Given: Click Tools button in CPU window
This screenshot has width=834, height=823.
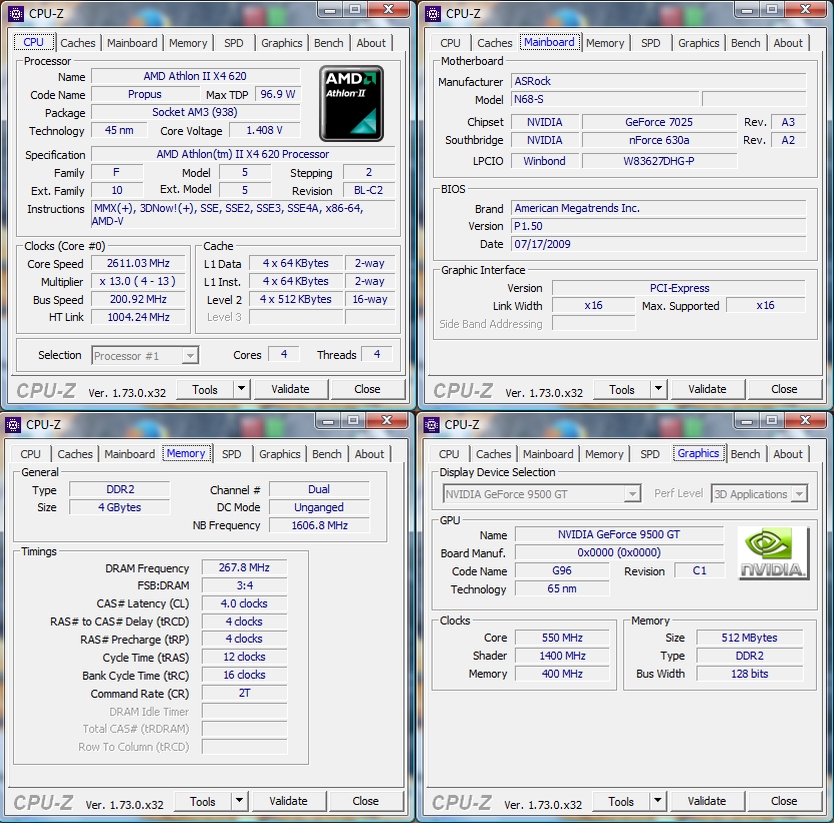Looking at the screenshot, I should coord(205,389).
